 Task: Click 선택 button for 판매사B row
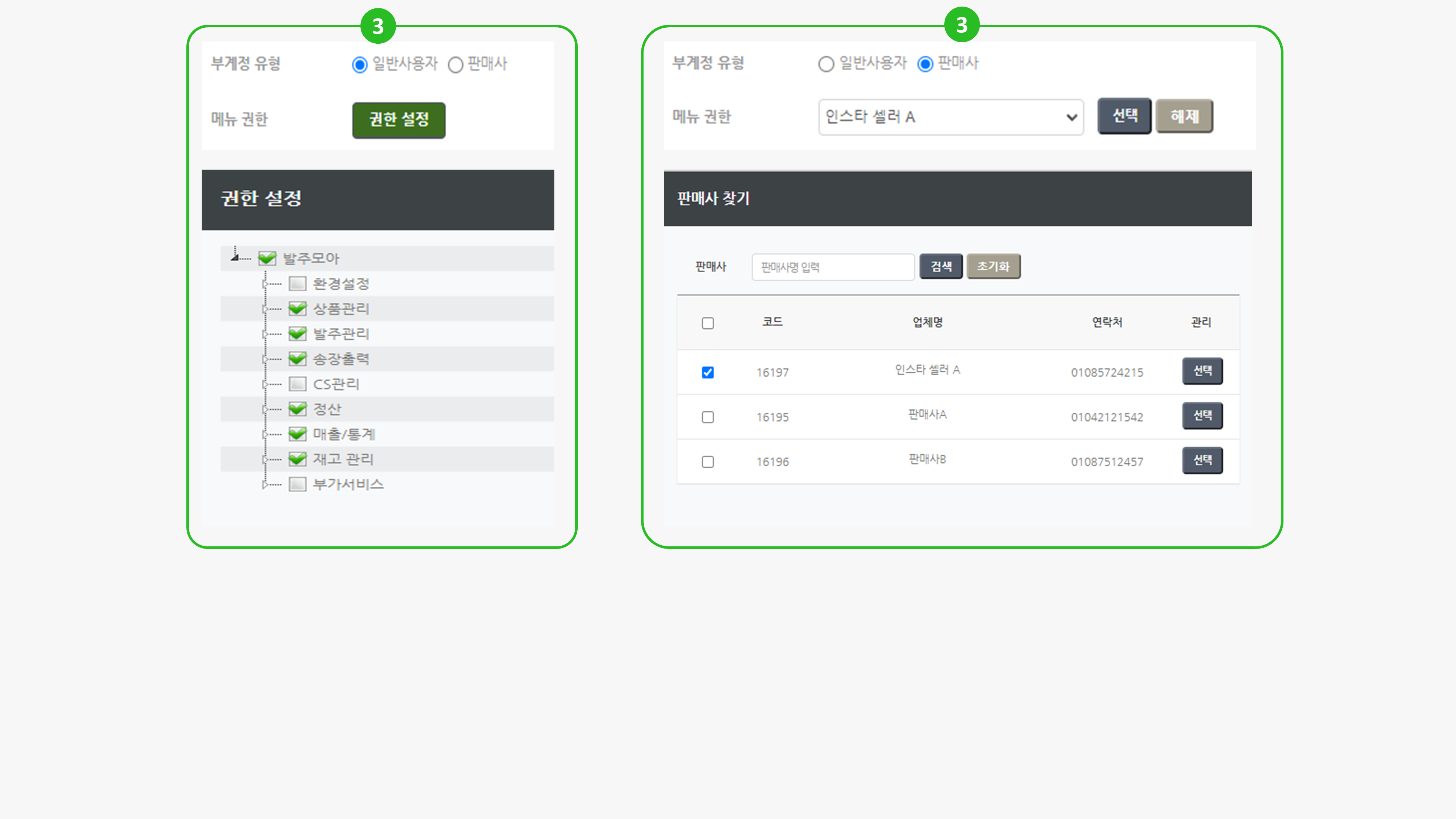pyautogui.click(x=1202, y=460)
